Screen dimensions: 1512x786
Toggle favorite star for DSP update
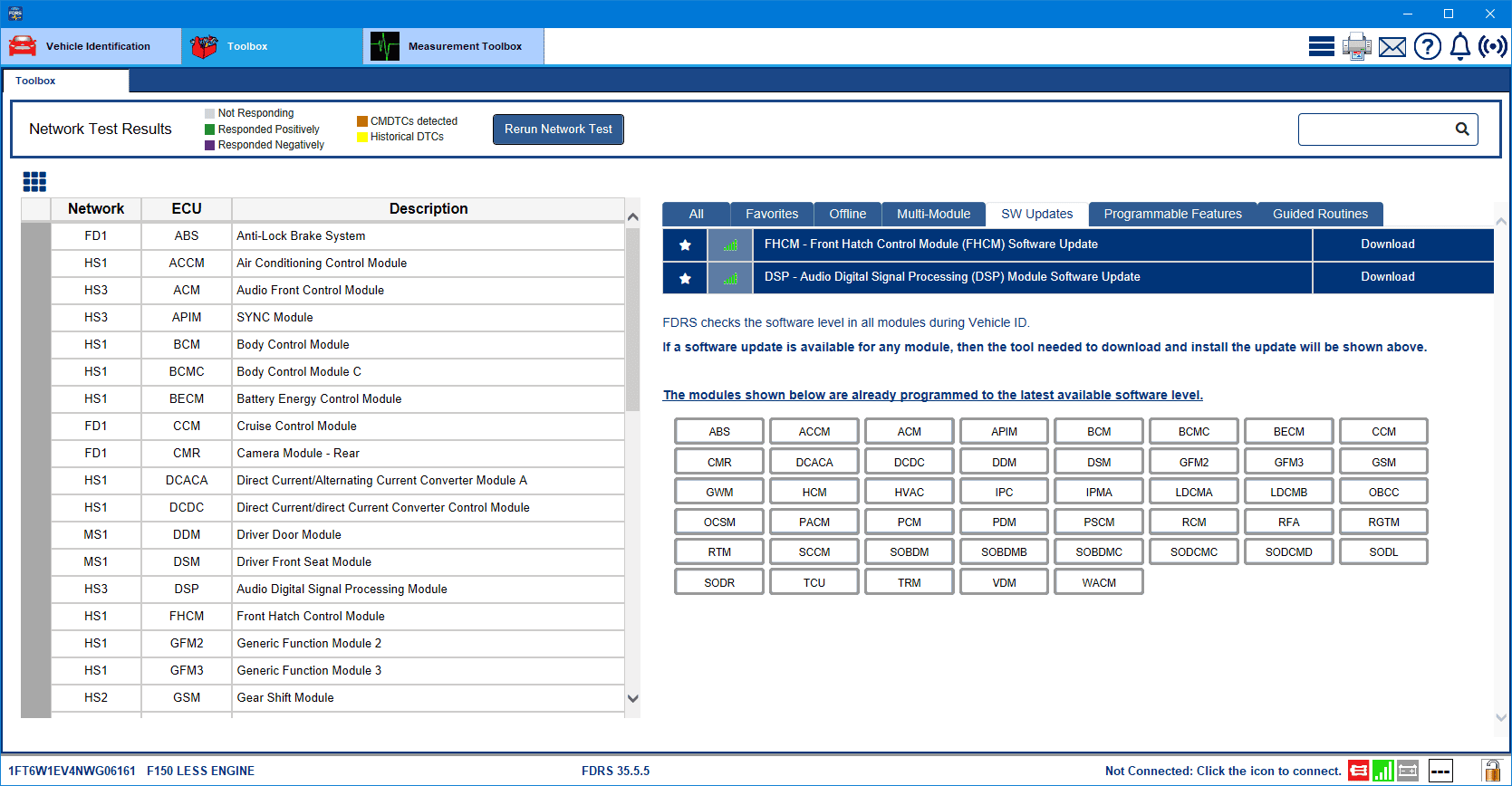tap(685, 278)
